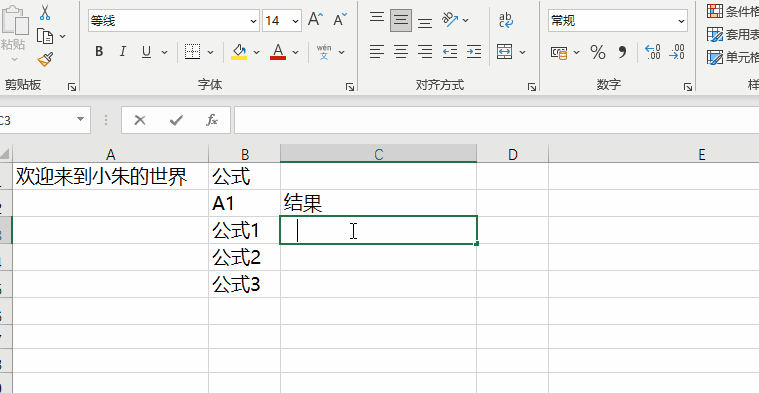Decrease font size with the smaller A
Image resolution: width=759 pixels, height=393 pixels.
(340, 20)
